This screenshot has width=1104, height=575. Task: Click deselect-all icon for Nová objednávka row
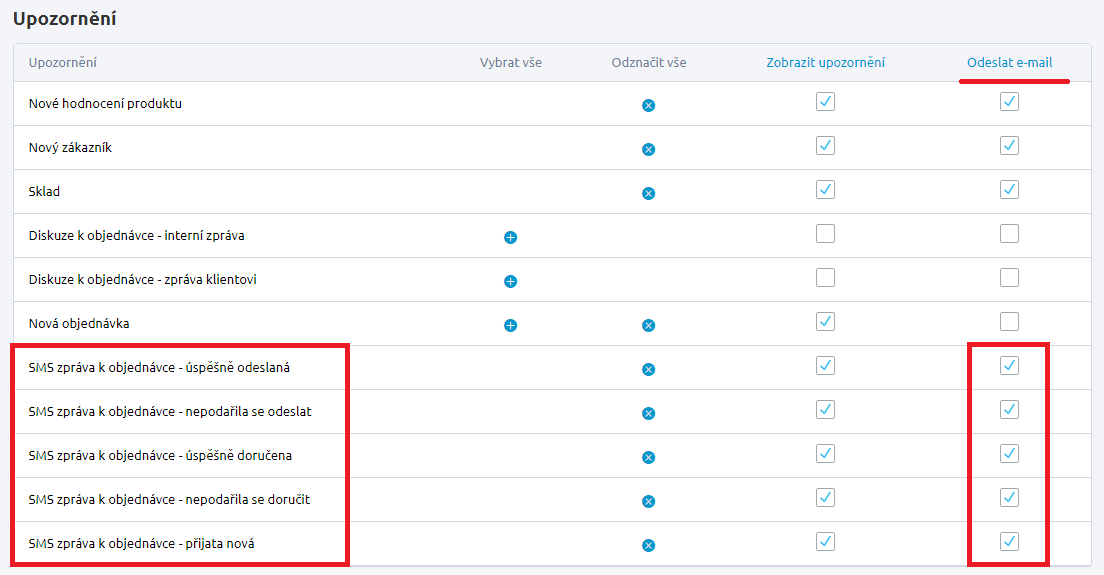coord(648,325)
